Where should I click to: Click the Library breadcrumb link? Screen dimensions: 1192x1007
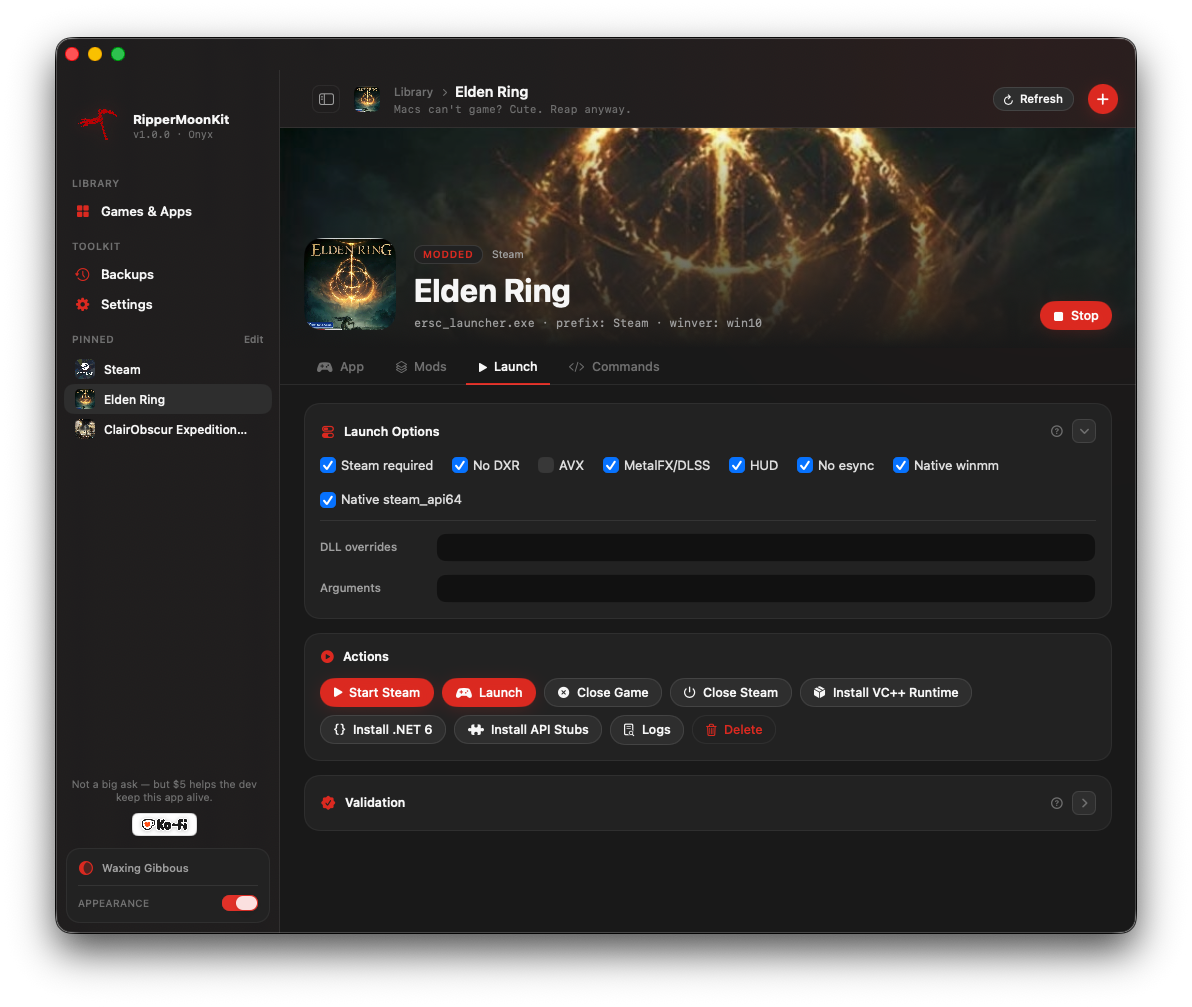(x=413, y=92)
